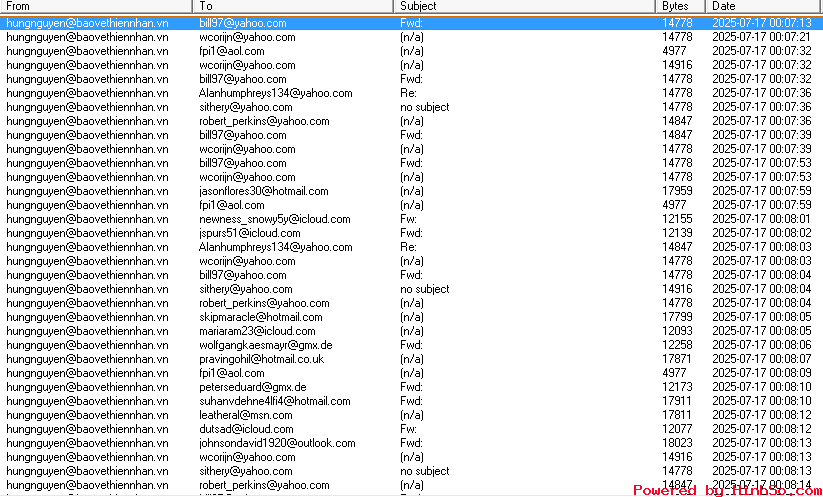Click the bytes value 17911
The height and width of the screenshot is (497, 823).
[677, 401]
